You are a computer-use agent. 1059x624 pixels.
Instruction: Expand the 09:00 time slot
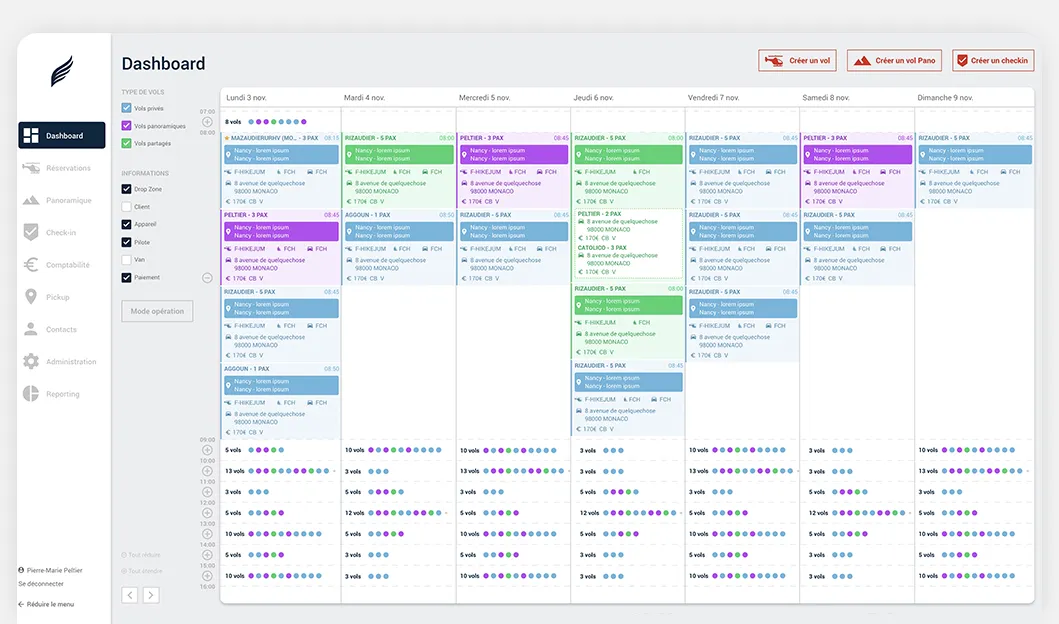tap(207, 450)
